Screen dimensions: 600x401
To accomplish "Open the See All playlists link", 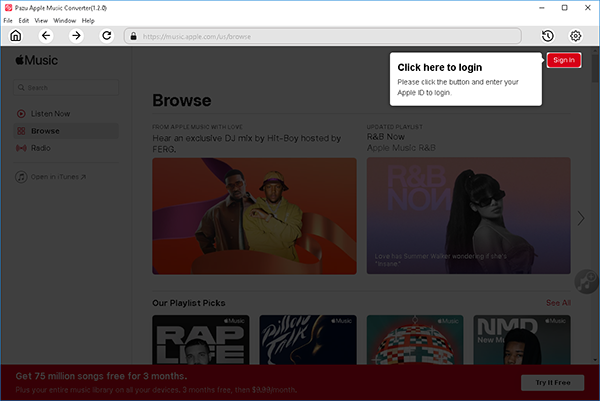I will (x=558, y=302).
